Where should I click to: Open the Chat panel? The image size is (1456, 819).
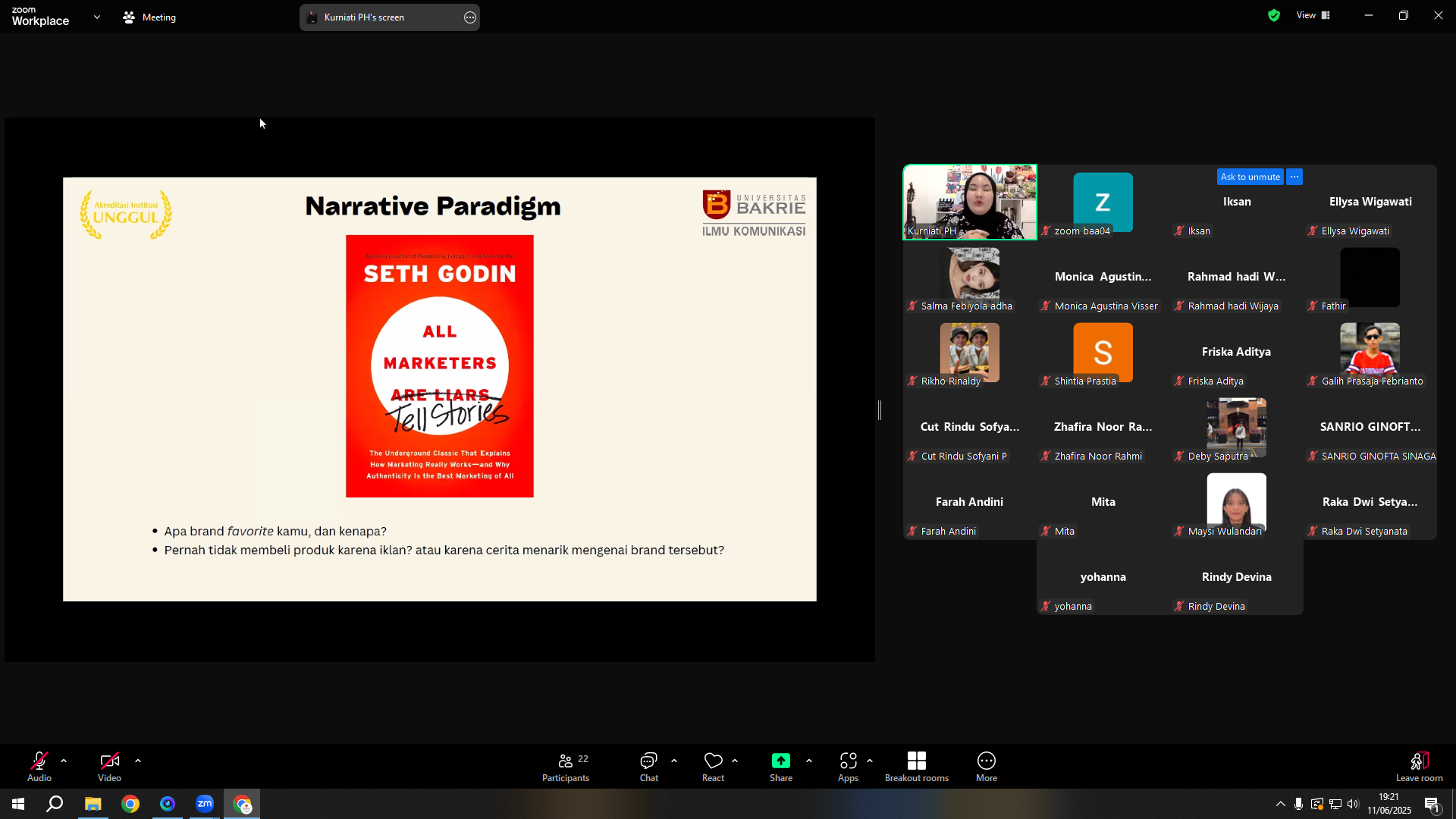click(x=648, y=766)
